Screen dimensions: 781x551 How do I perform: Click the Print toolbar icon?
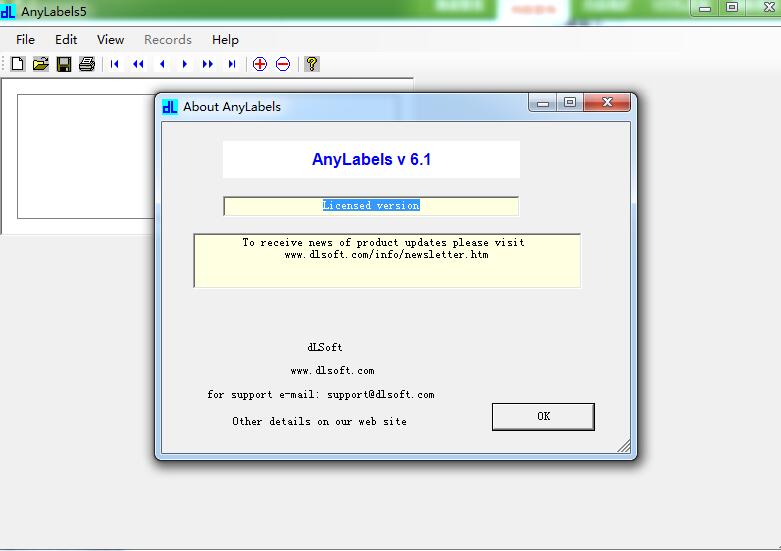tap(87, 64)
